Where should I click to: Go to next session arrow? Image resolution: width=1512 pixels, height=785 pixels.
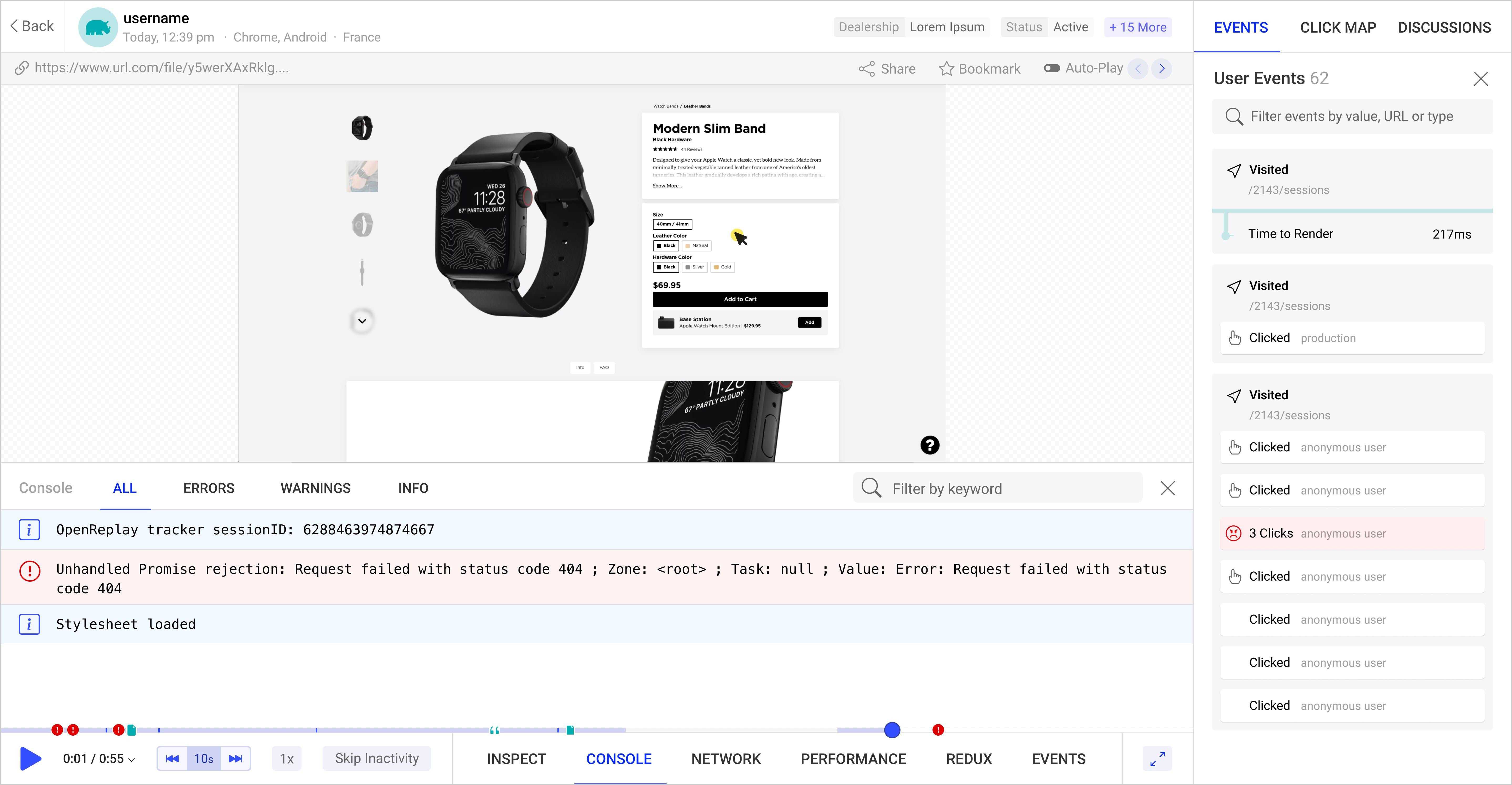click(1162, 69)
